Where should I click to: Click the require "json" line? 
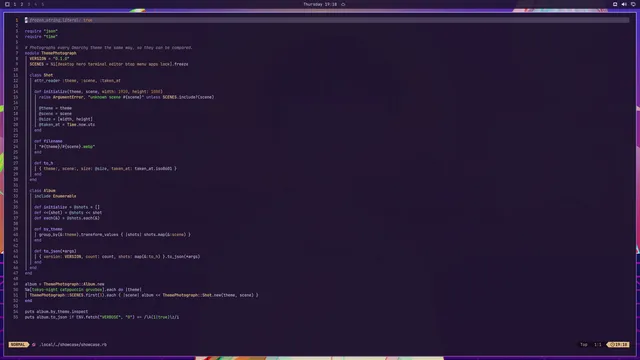tap(41, 31)
